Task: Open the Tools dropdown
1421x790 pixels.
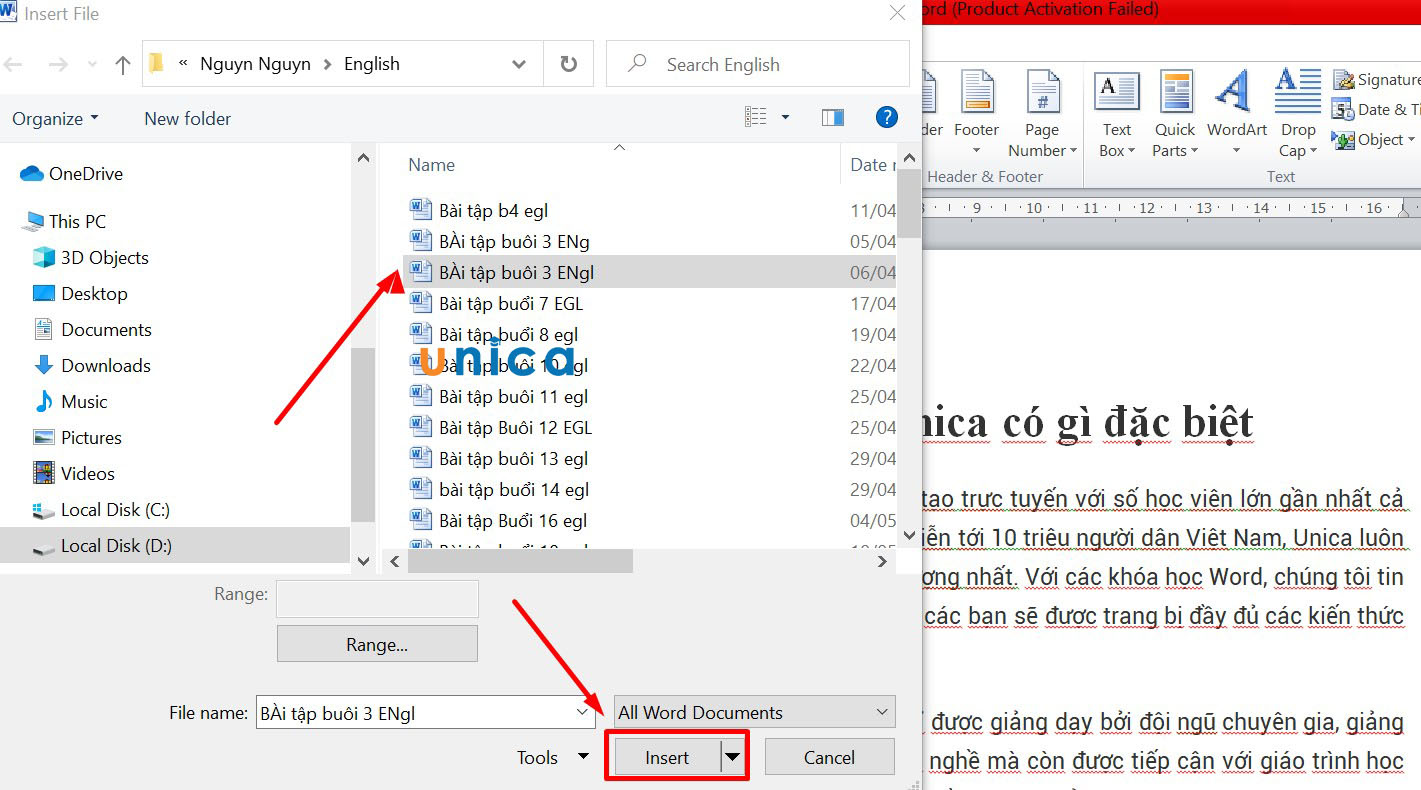Action: coord(553,757)
